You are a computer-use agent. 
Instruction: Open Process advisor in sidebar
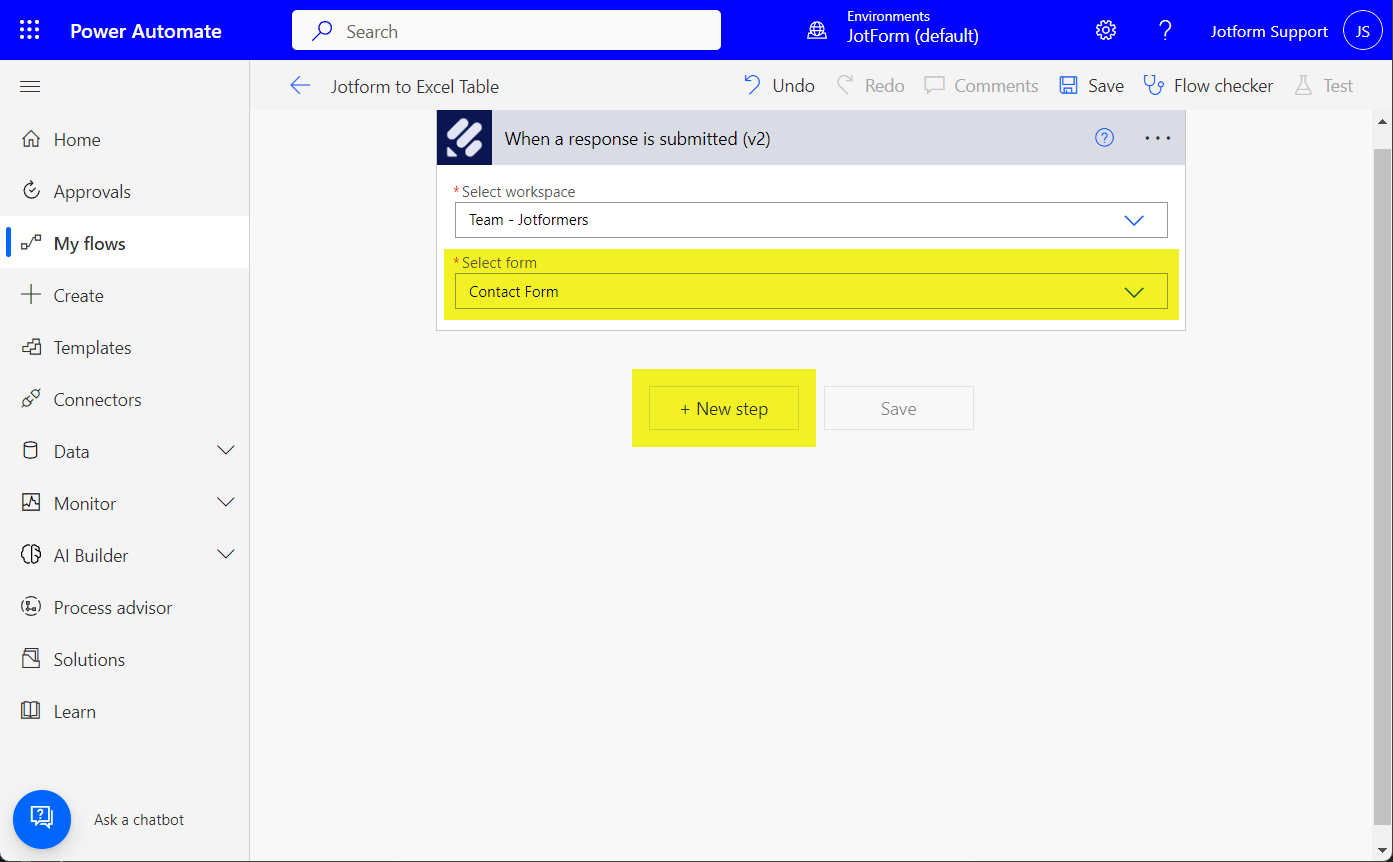click(x=125, y=608)
